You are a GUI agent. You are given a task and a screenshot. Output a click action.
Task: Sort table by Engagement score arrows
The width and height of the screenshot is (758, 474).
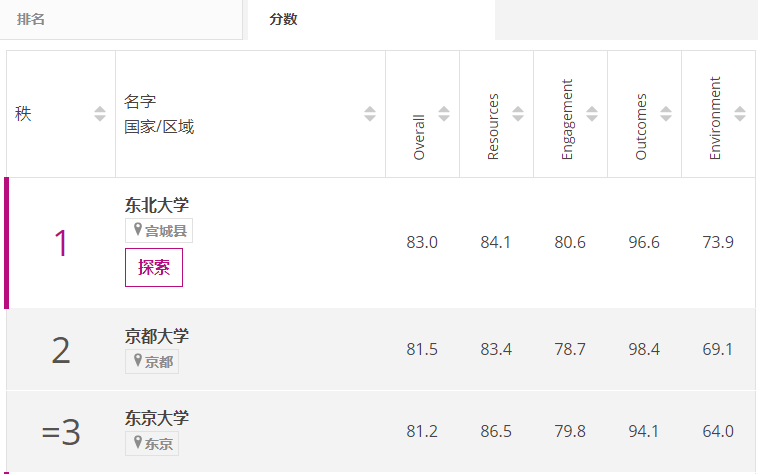[x=592, y=114]
